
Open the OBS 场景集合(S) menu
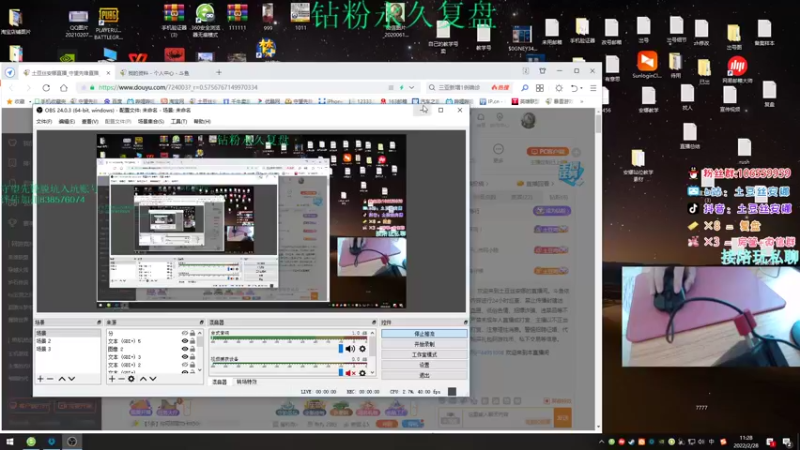click(x=151, y=121)
